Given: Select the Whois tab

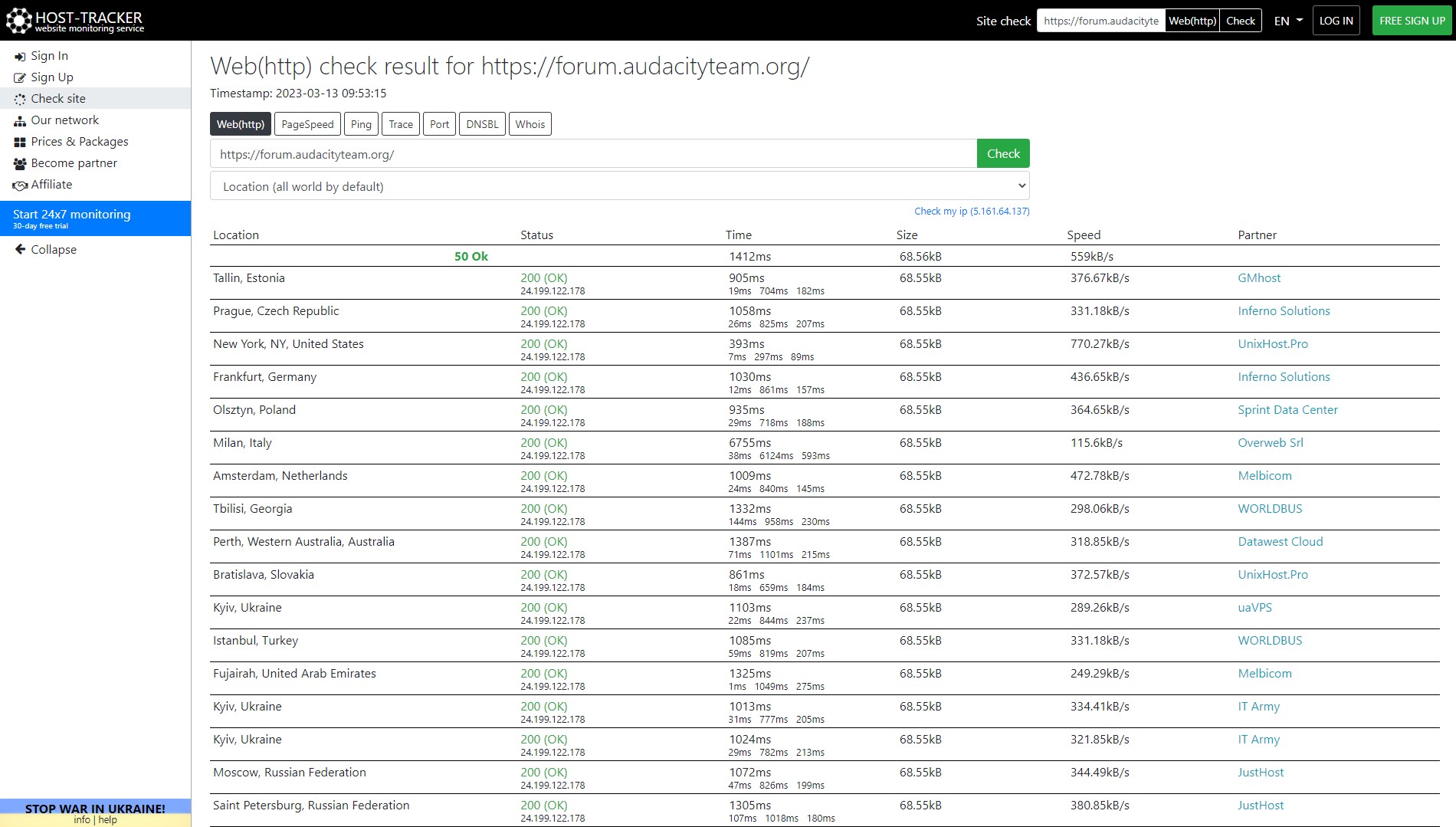Looking at the screenshot, I should tap(530, 124).
